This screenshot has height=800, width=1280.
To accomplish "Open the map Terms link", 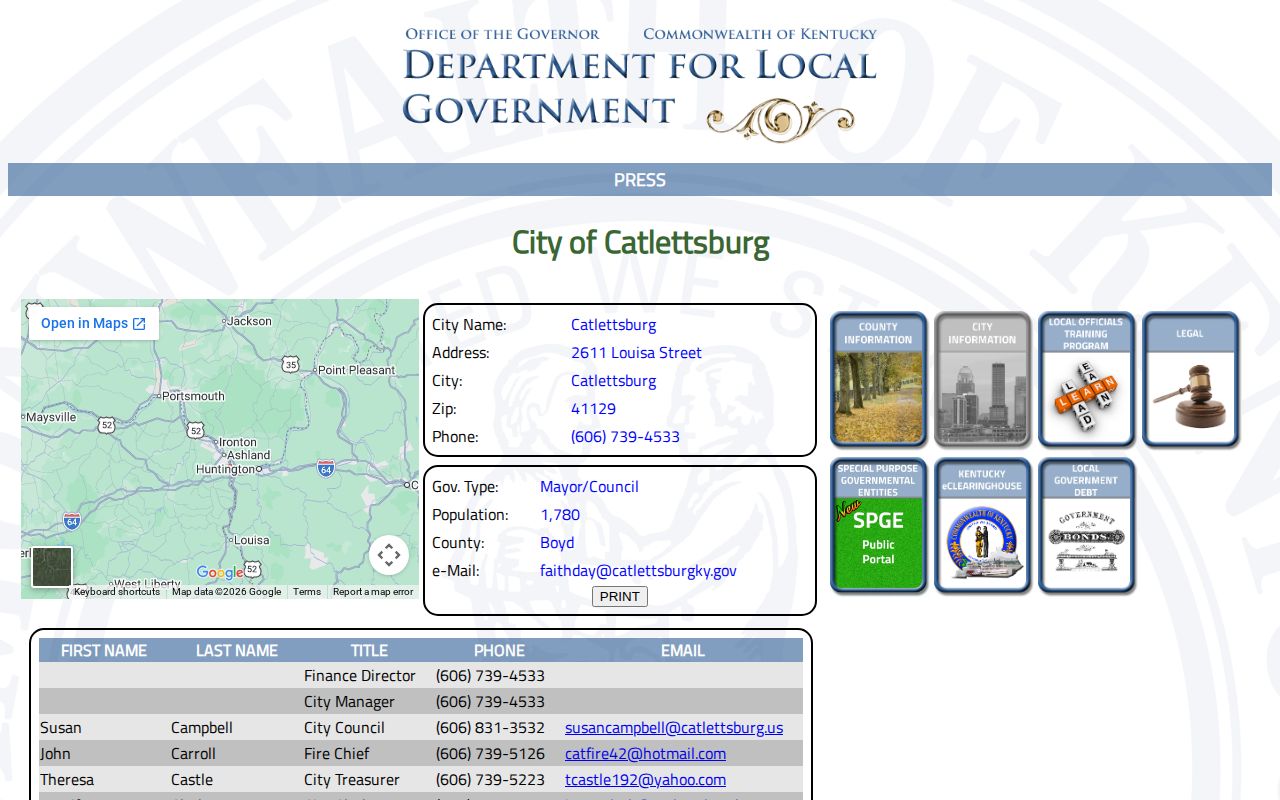I will [307, 592].
